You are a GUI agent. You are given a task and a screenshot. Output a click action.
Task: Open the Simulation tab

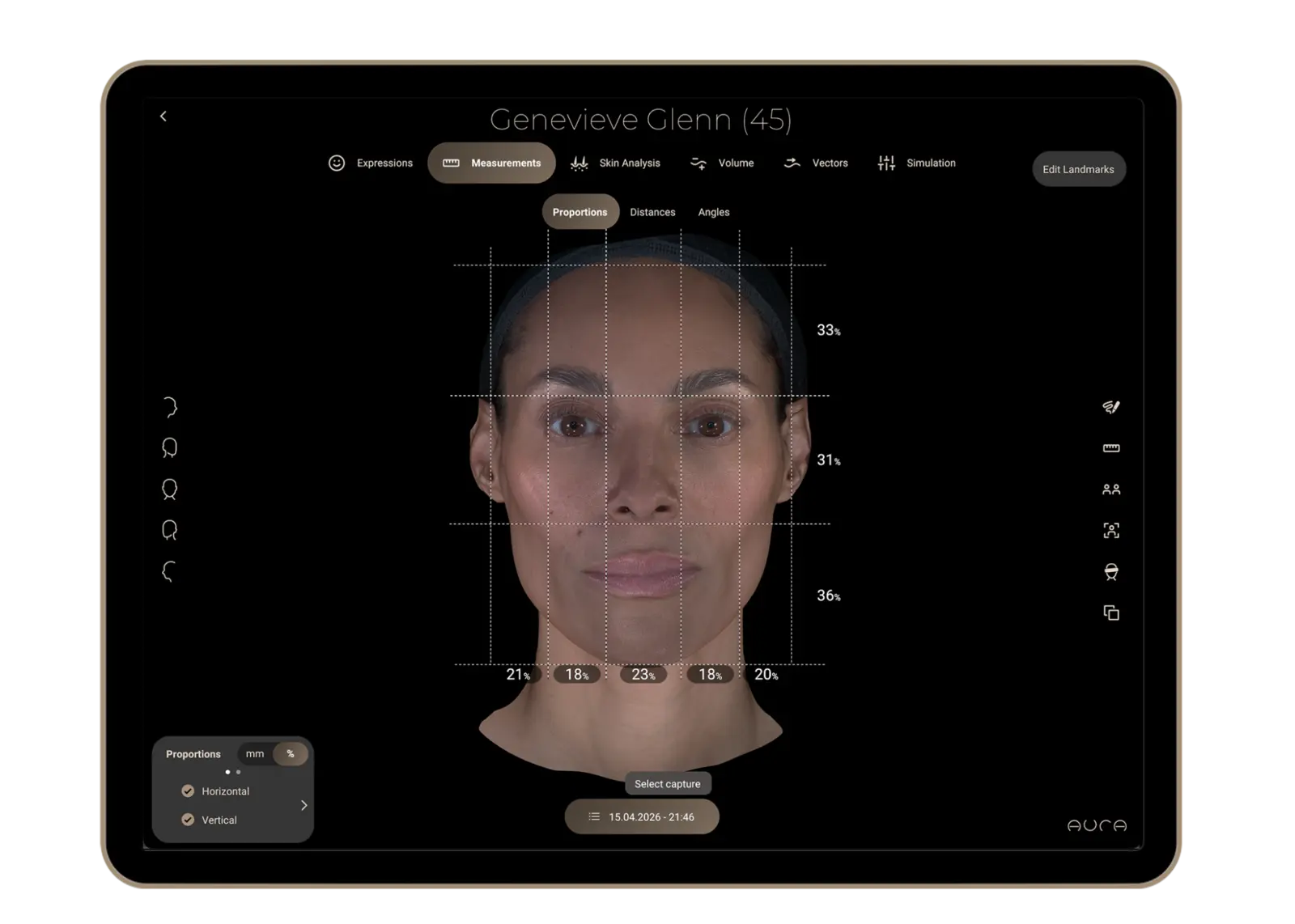[916, 163]
